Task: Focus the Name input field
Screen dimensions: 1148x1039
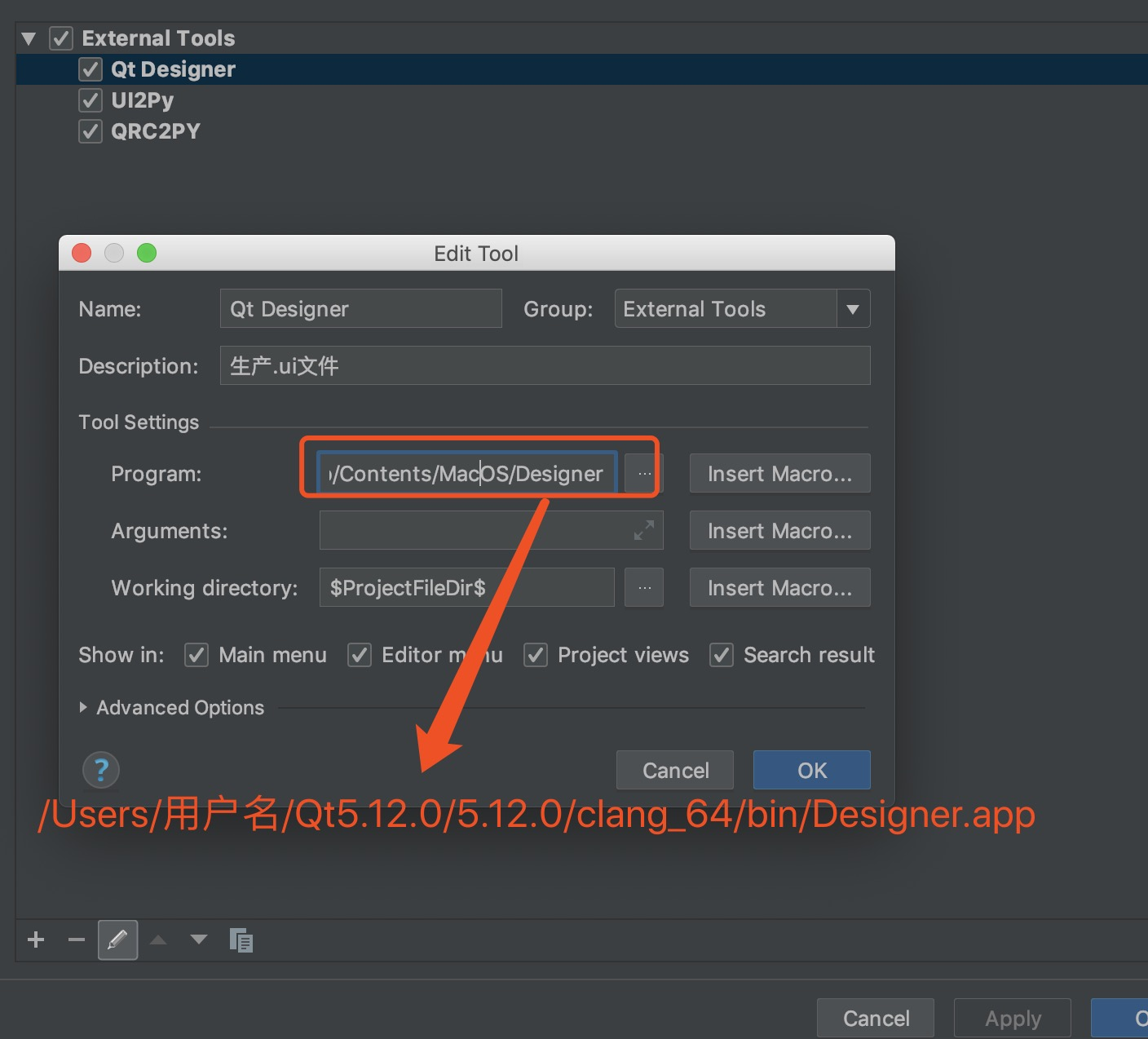Action: tap(360, 309)
